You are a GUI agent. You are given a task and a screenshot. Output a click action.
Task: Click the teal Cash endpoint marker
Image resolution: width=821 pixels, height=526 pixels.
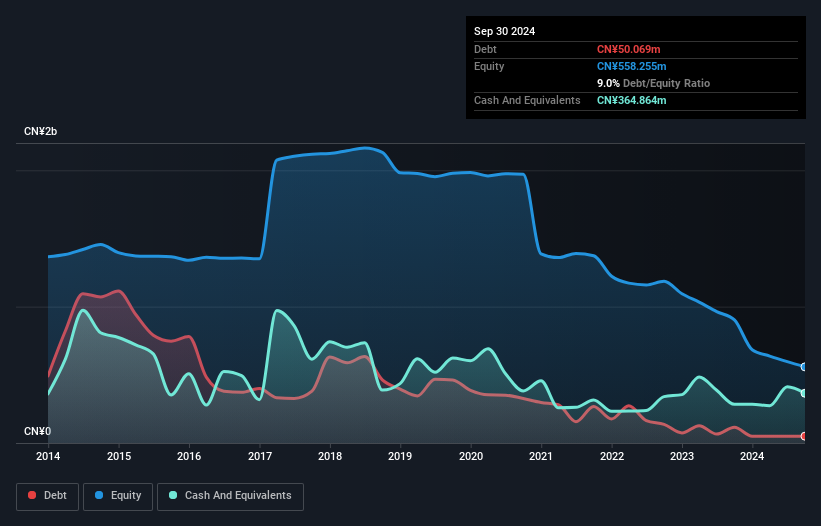click(x=804, y=393)
